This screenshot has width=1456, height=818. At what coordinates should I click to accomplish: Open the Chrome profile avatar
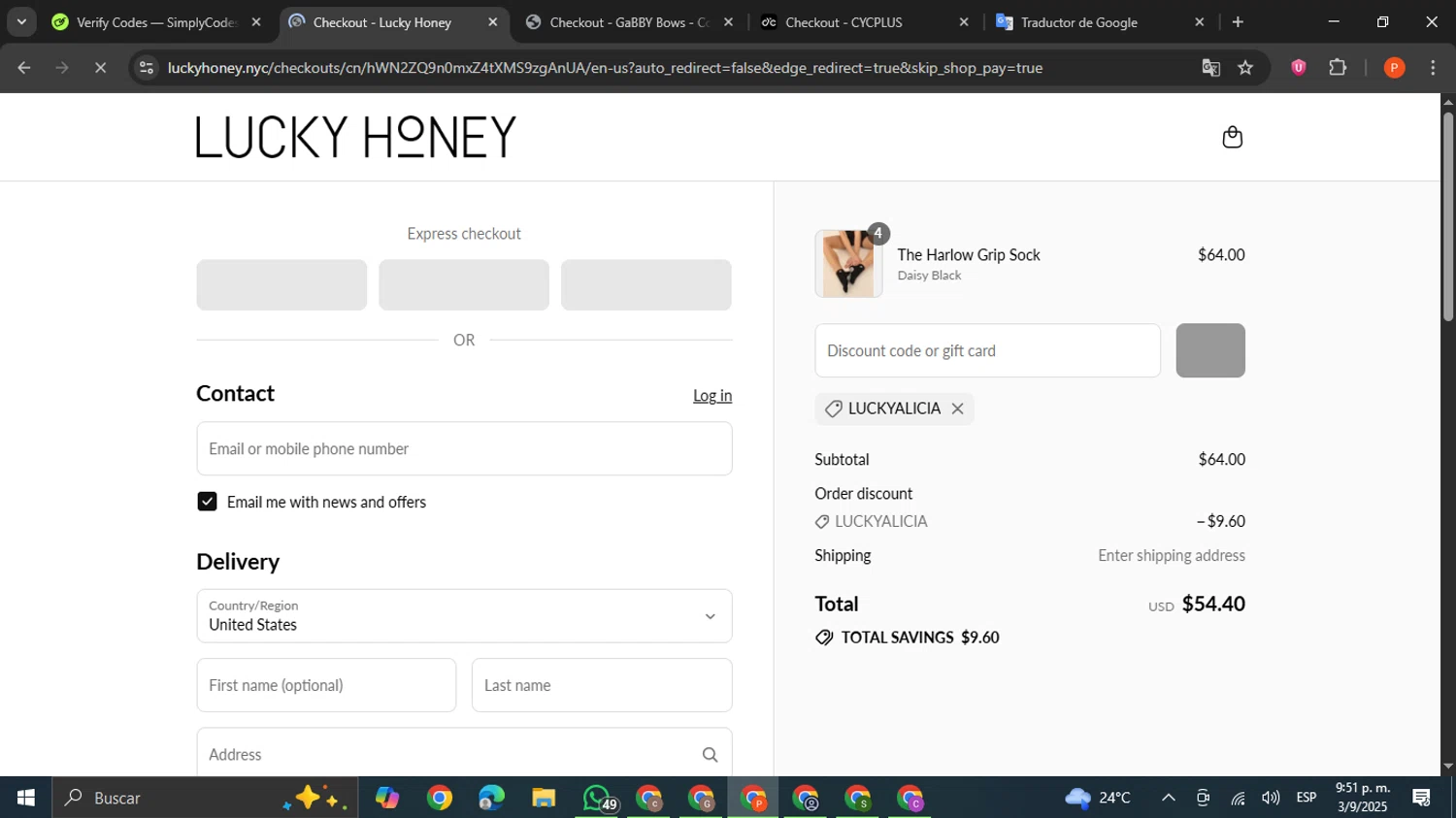(1394, 68)
